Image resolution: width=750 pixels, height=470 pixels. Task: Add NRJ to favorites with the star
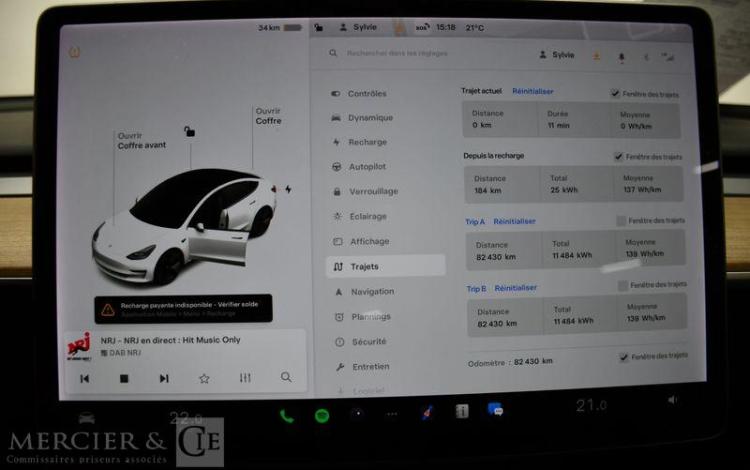pyautogui.click(x=204, y=378)
